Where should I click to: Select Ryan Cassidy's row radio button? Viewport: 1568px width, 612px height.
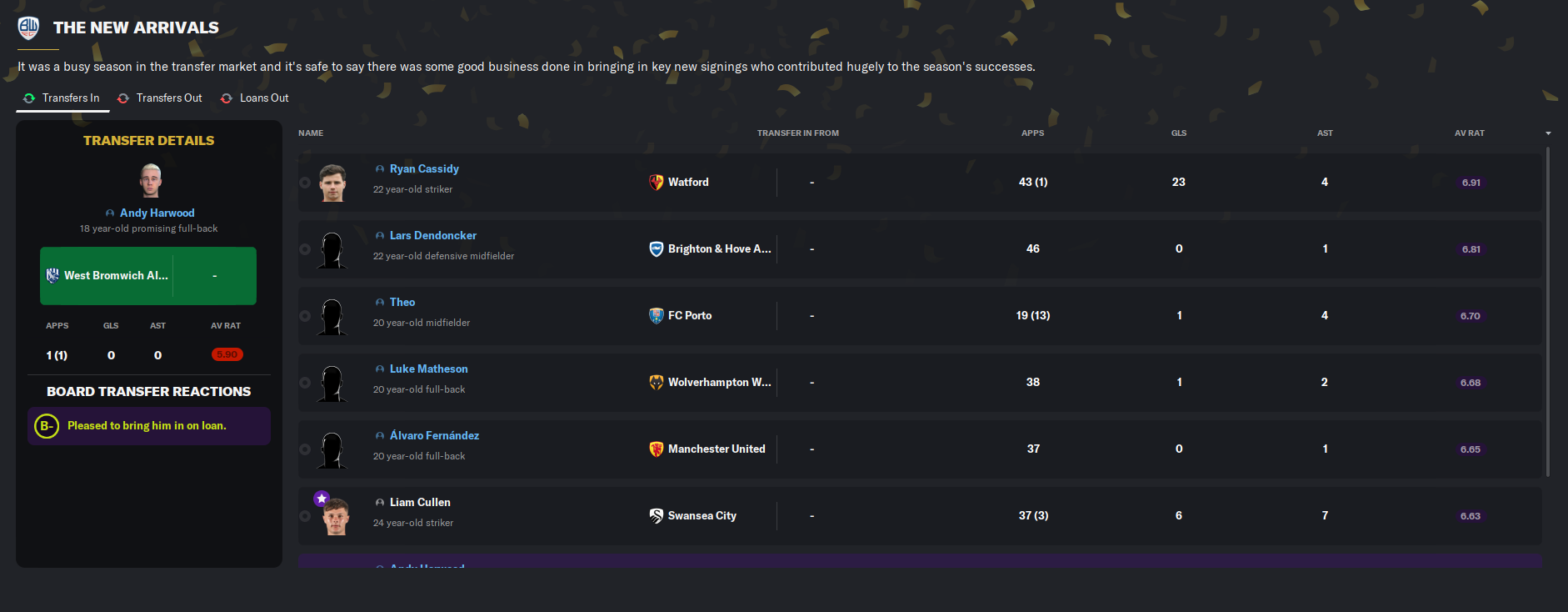305,183
